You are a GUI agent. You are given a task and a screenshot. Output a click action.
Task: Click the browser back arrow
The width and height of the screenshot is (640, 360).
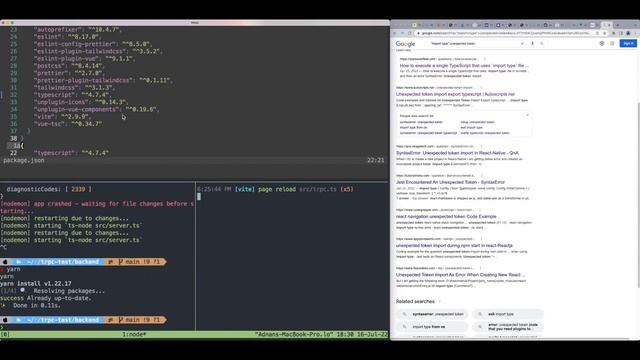(x=394, y=33)
